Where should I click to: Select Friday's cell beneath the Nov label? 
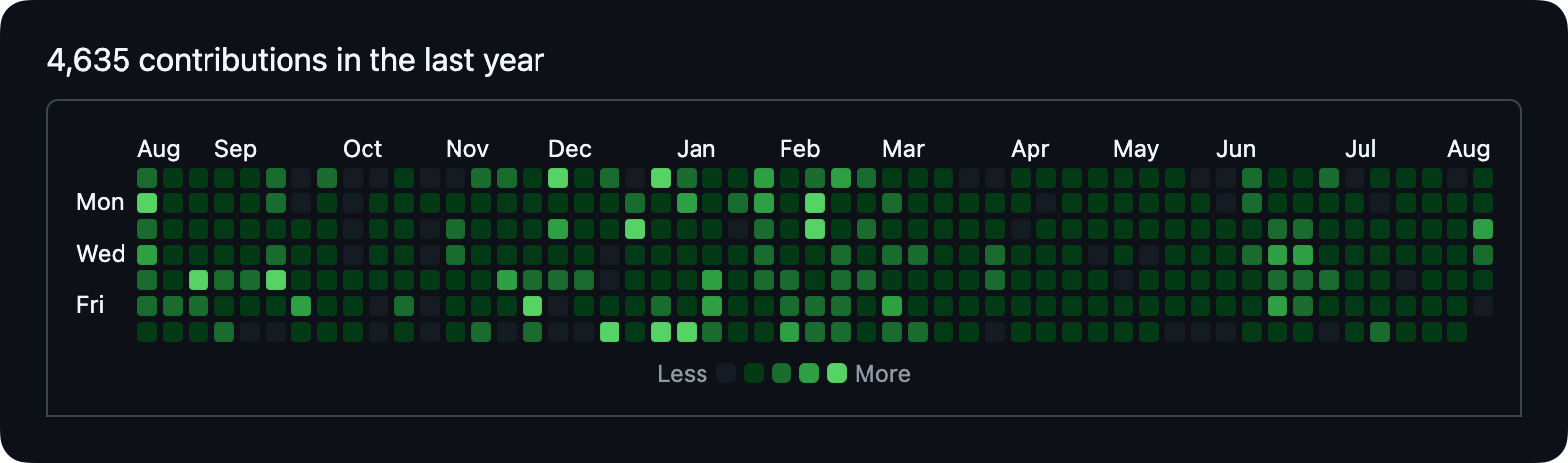tap(455, 306)
